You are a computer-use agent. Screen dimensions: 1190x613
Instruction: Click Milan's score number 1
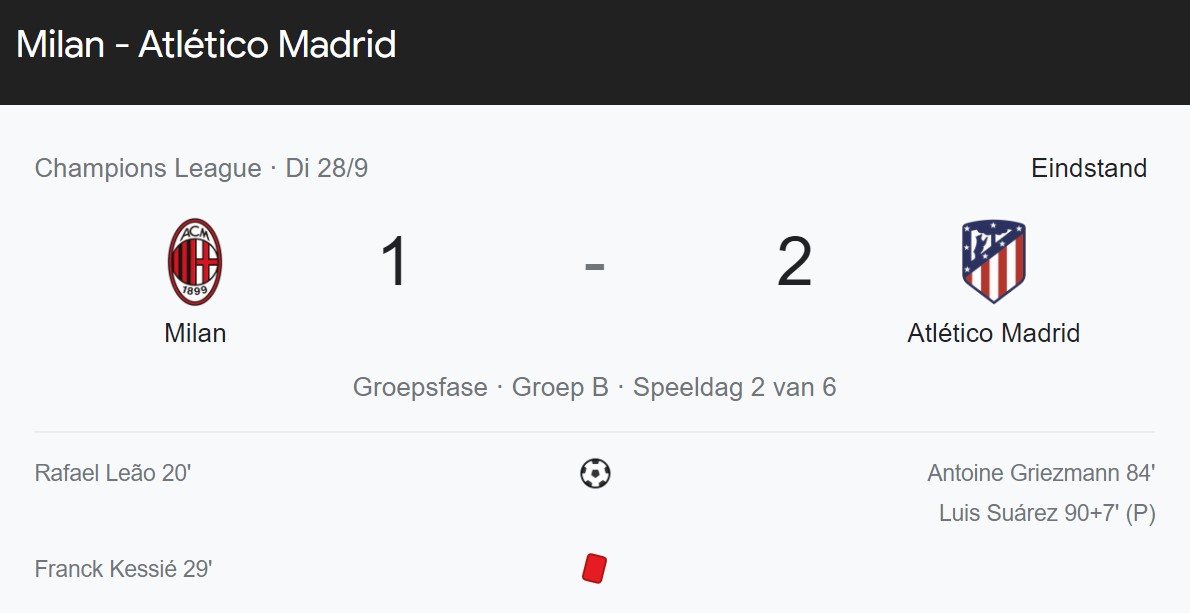coord(395,262)
